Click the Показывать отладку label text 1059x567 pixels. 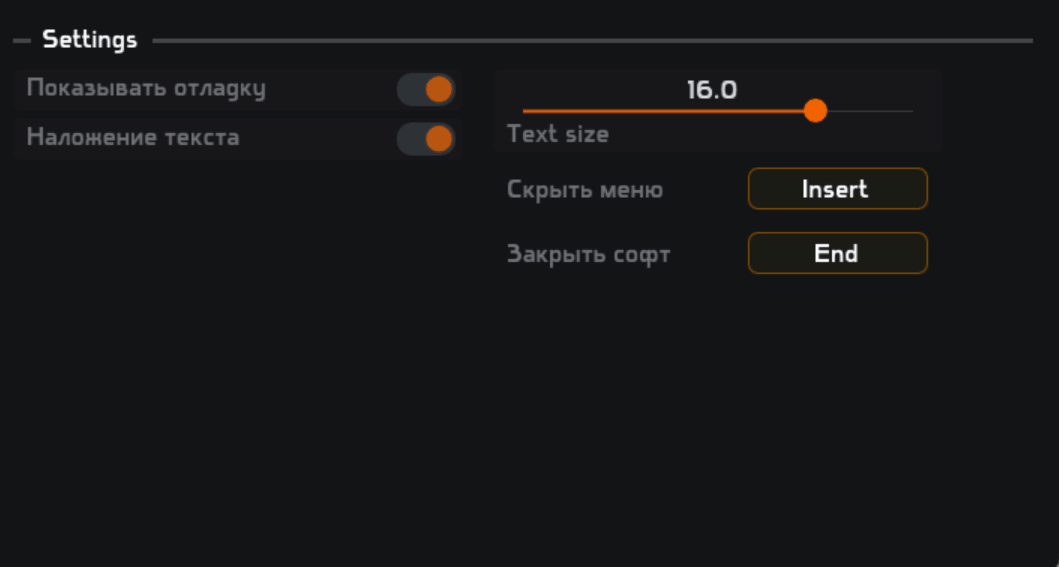coord(146,88)
